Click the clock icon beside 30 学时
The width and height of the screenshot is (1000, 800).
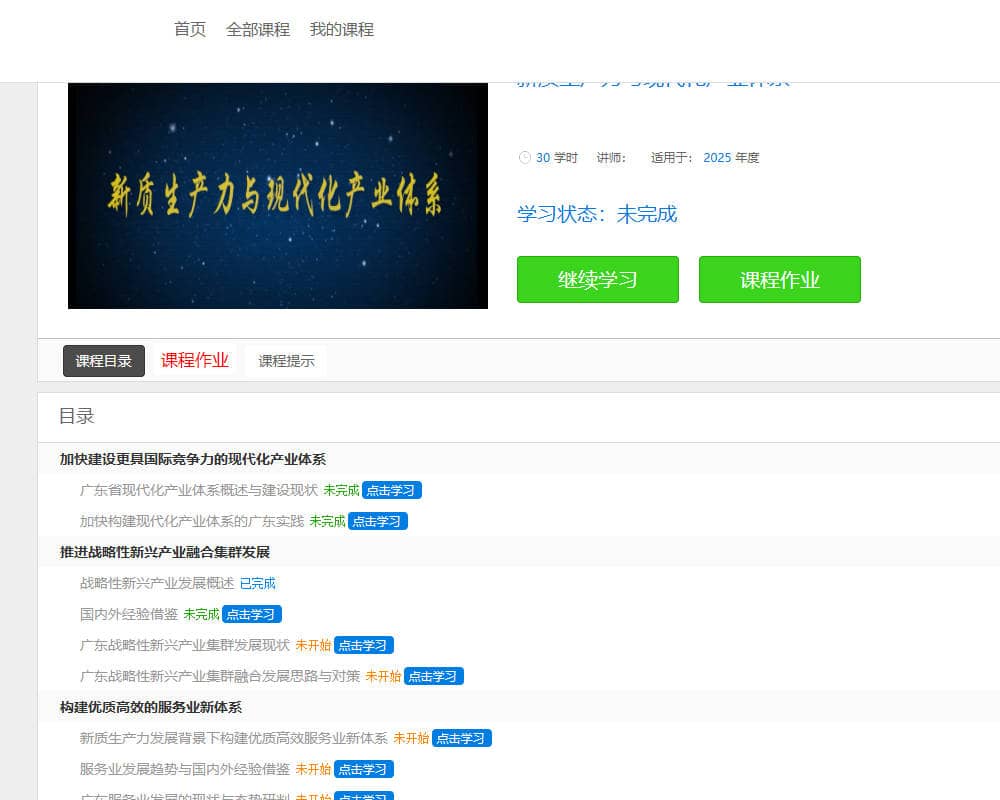coord(524,158)
